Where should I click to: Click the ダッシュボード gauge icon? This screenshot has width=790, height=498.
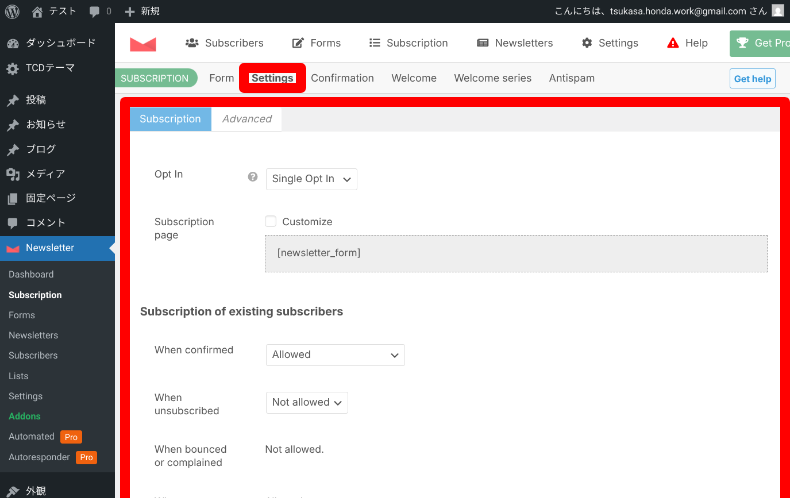point(13,43)
